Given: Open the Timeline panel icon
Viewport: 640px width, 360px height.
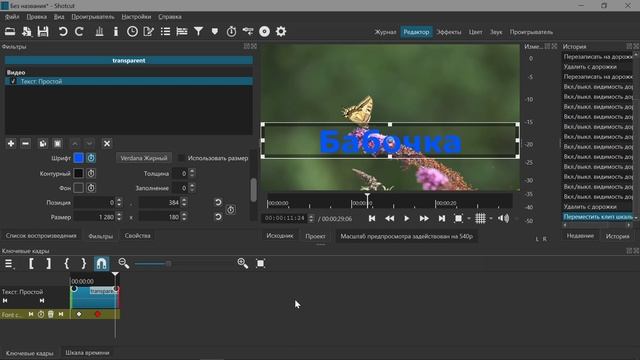Looking at the screenshot, I should 182,31.
